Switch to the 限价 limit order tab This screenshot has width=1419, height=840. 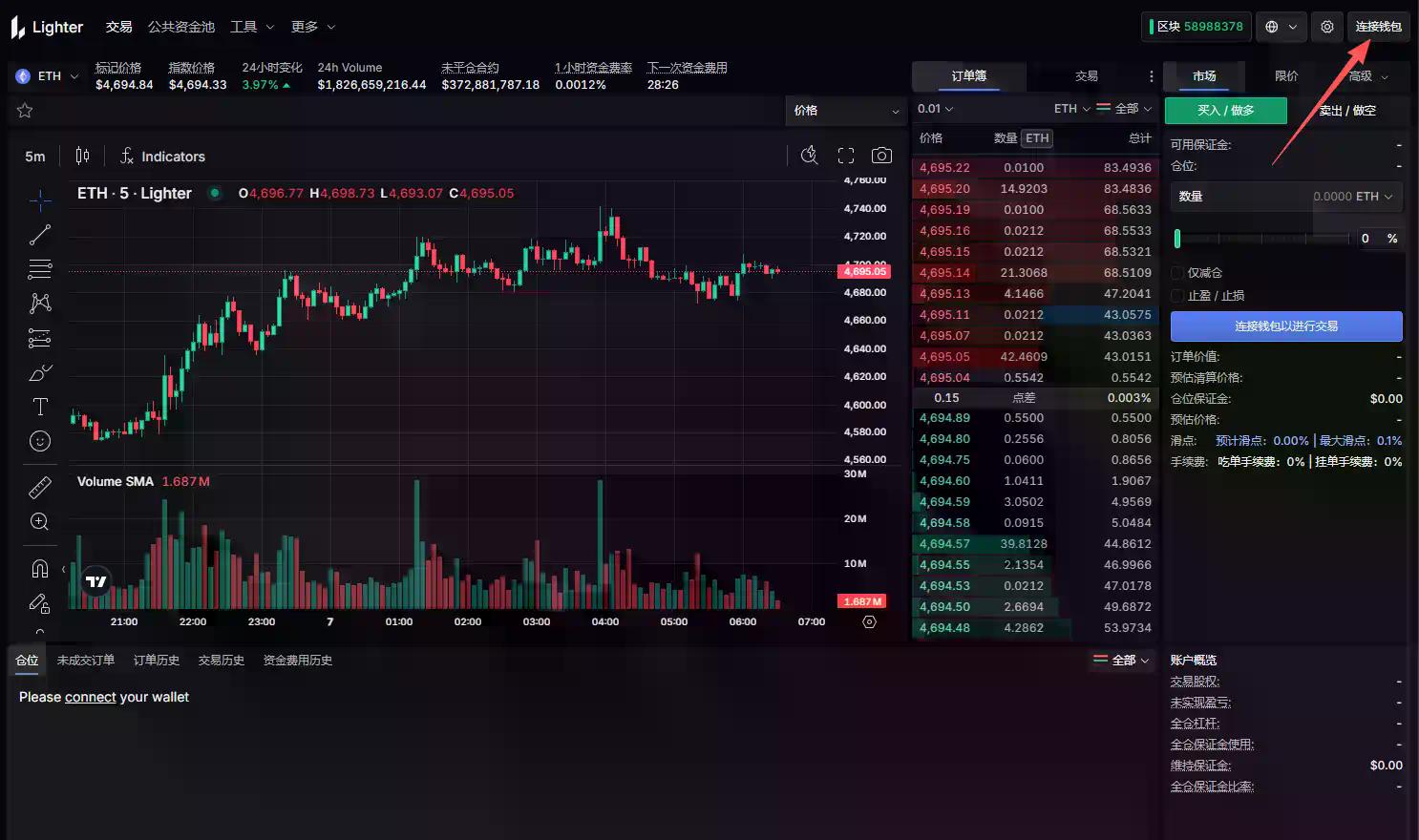point(1286,76)
